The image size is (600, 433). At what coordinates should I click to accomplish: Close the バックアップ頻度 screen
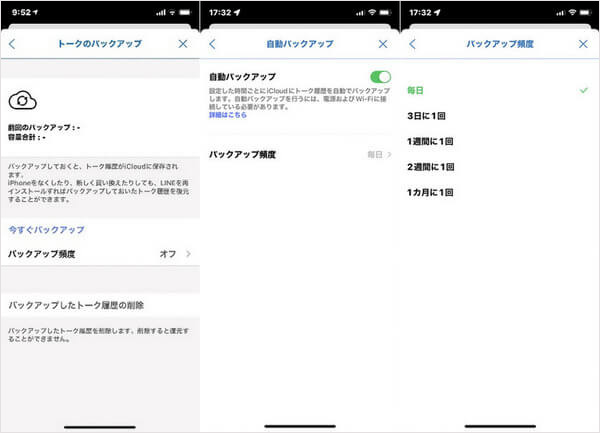583,44
